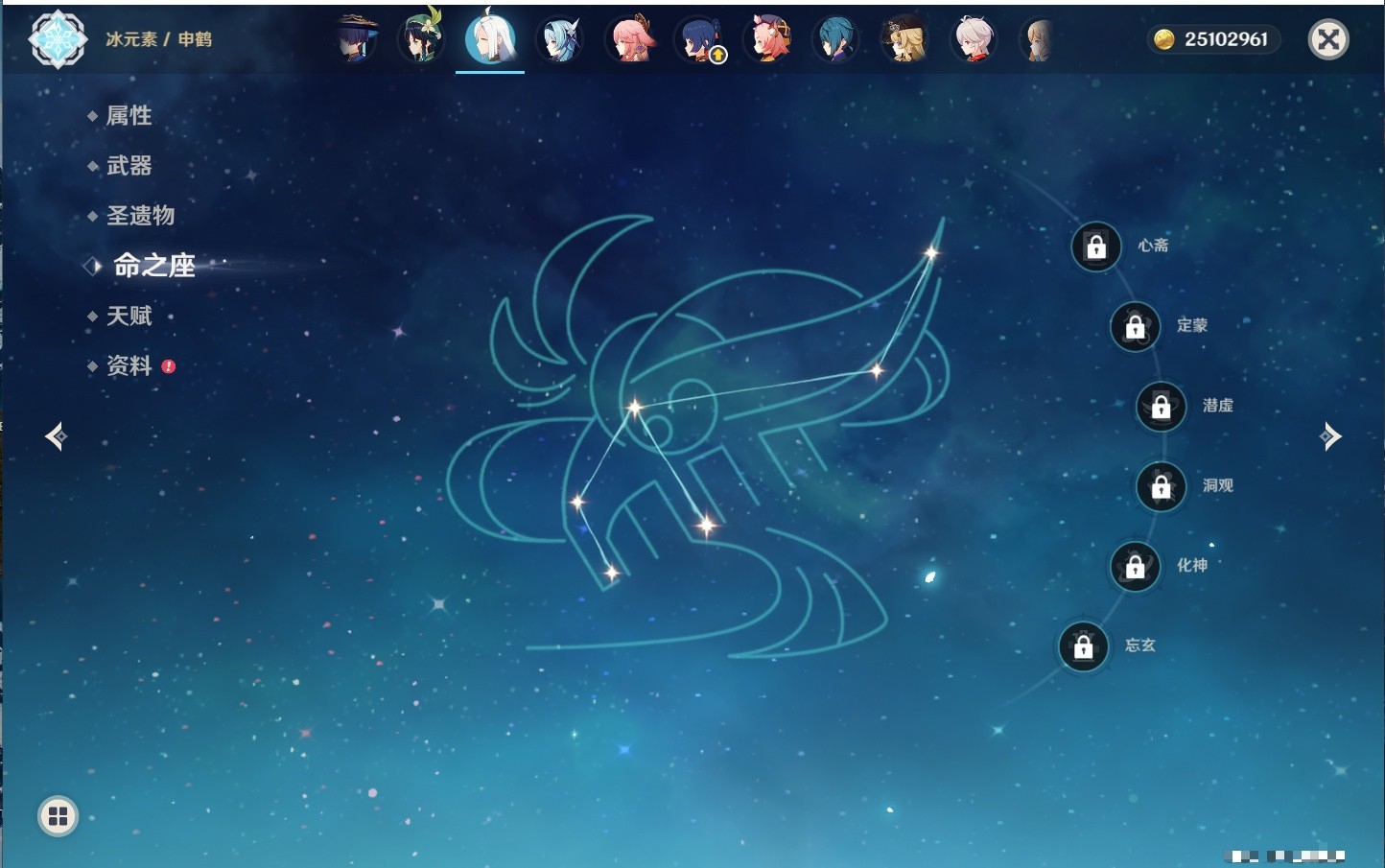Open the 属性 attributes tab
1385x868 pixels.
coord(129,116)
